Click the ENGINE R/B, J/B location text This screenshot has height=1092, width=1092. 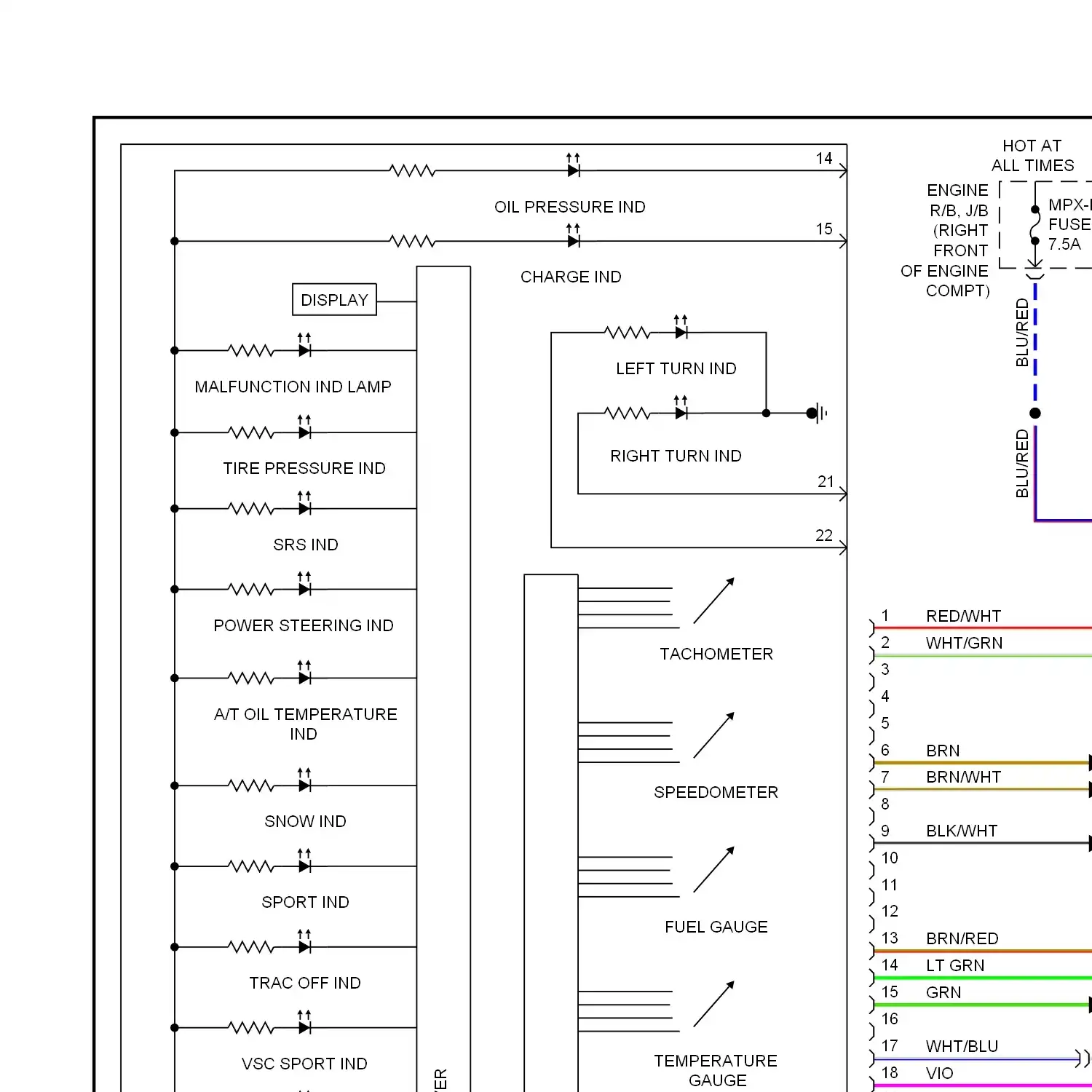945,240
